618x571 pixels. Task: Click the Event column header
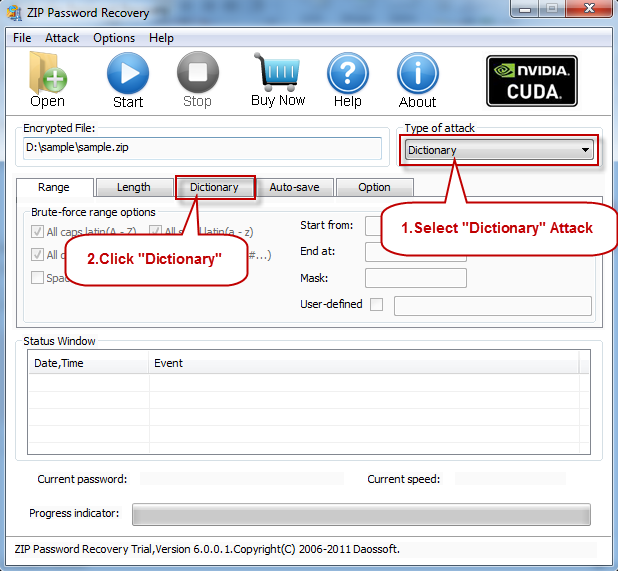point(364,363)
